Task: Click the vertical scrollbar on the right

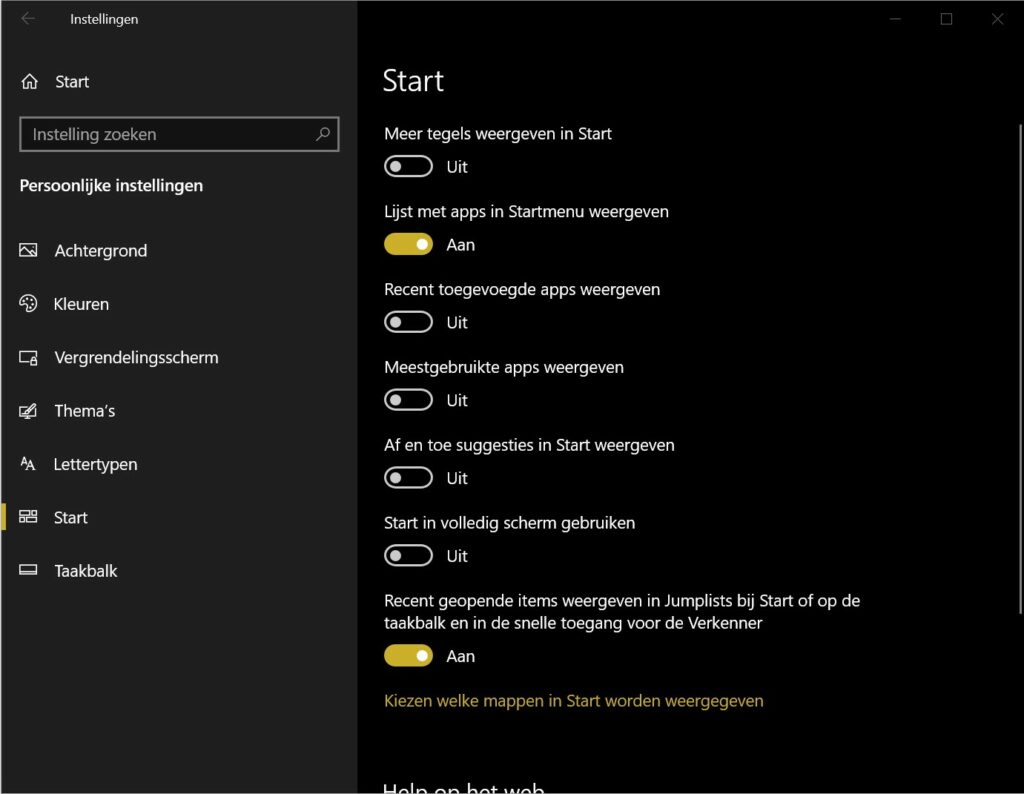Action: (x=1020, y=369)
